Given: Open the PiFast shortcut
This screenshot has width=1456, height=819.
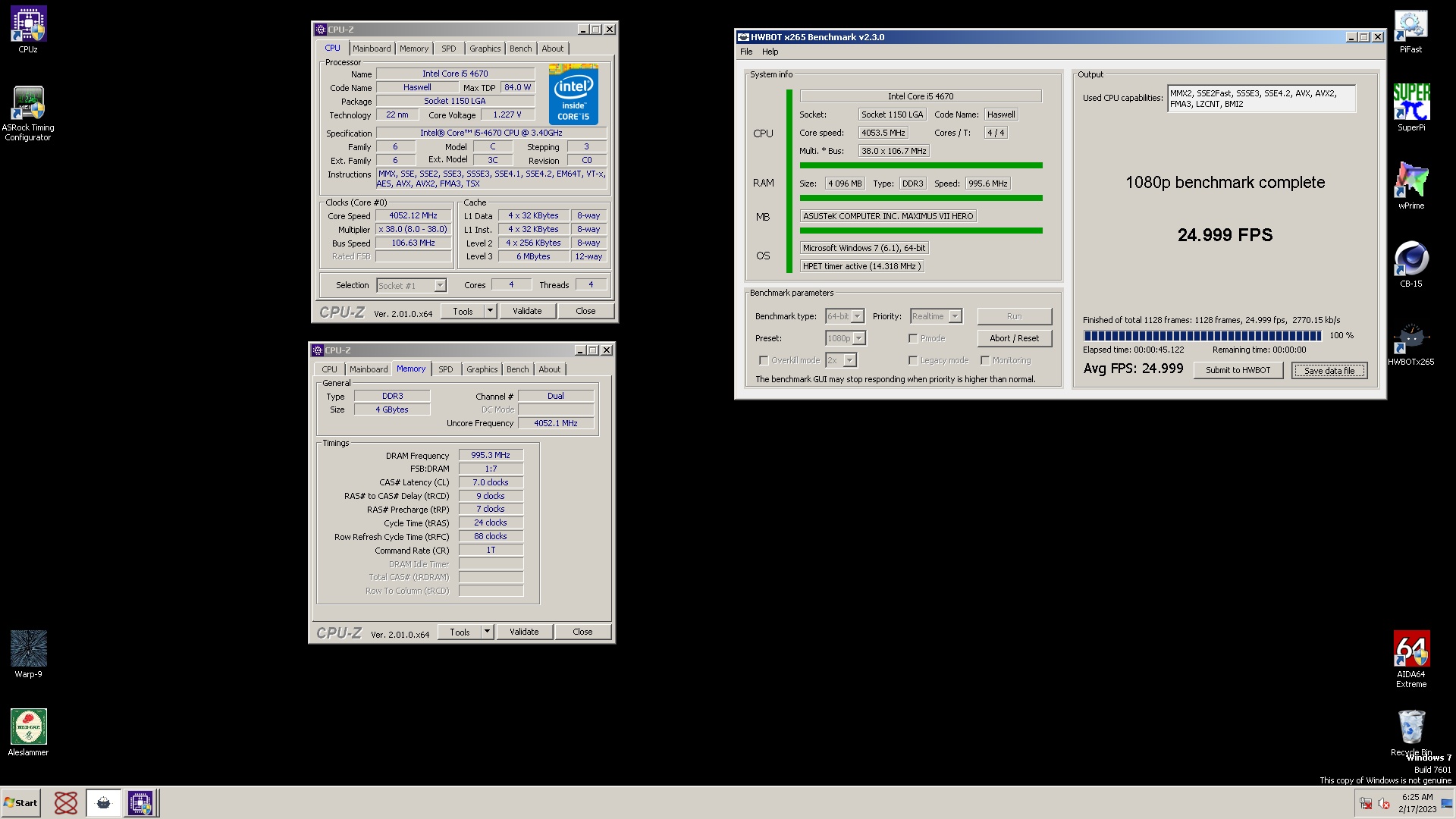Looking at the screenshot, I should pyautogui.click(x=1410, y=30).
